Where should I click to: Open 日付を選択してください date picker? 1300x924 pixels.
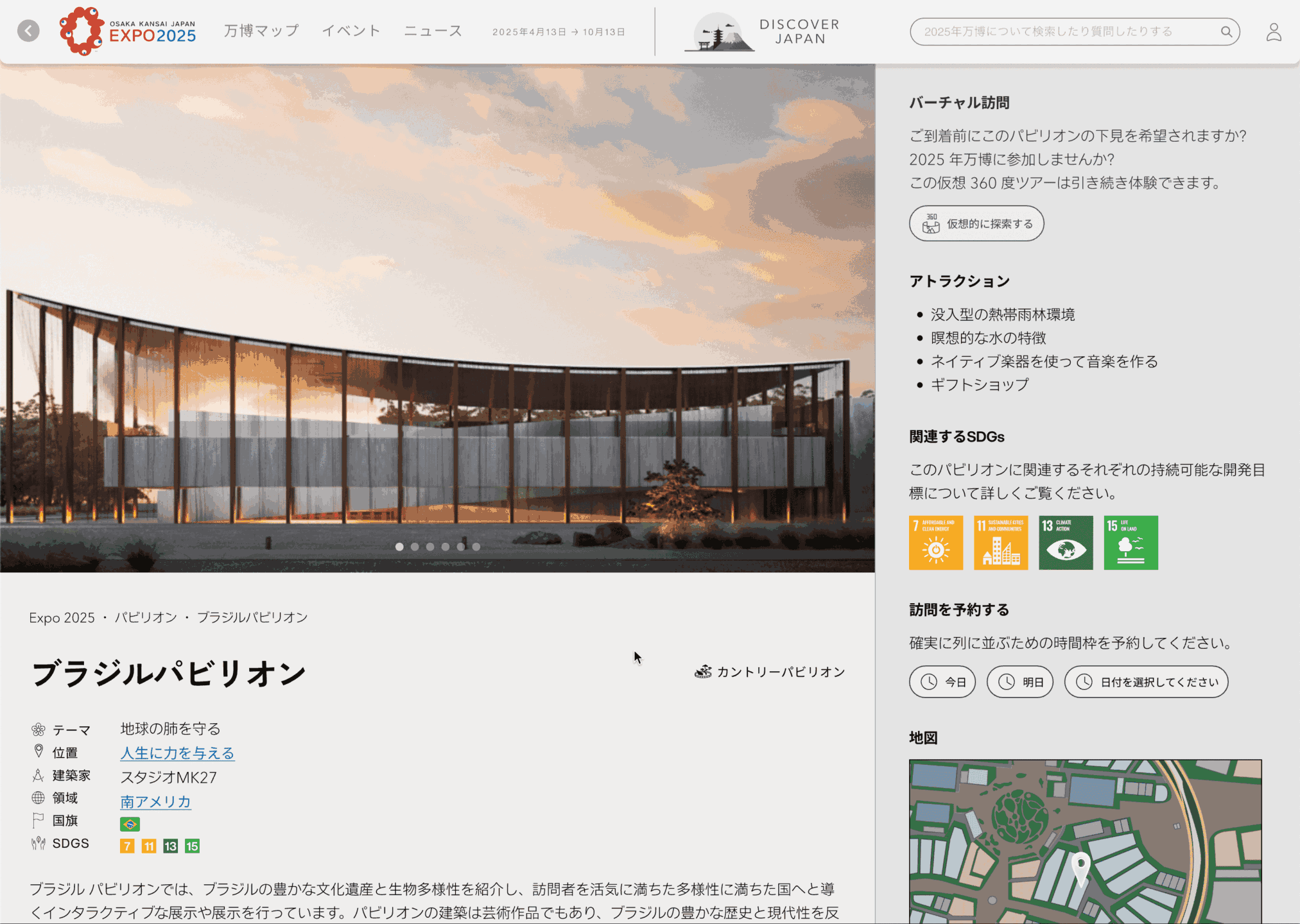click(1146, 682)
